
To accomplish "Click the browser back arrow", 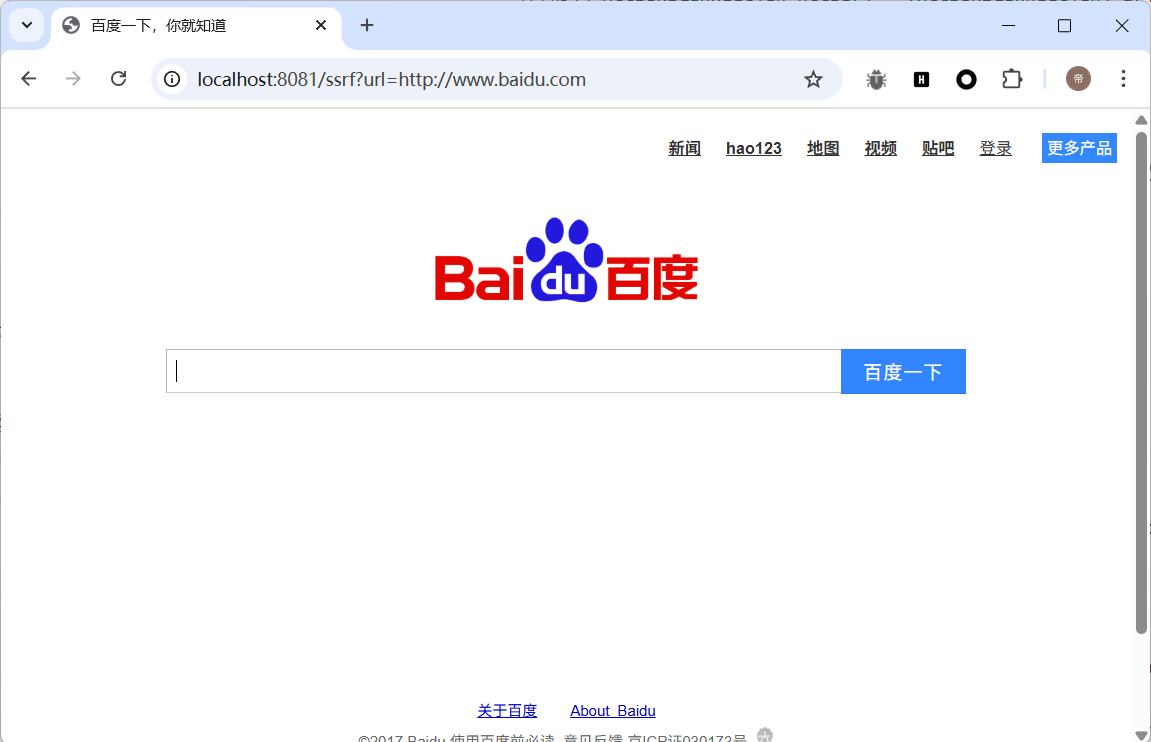I will [x=28, y=79].
